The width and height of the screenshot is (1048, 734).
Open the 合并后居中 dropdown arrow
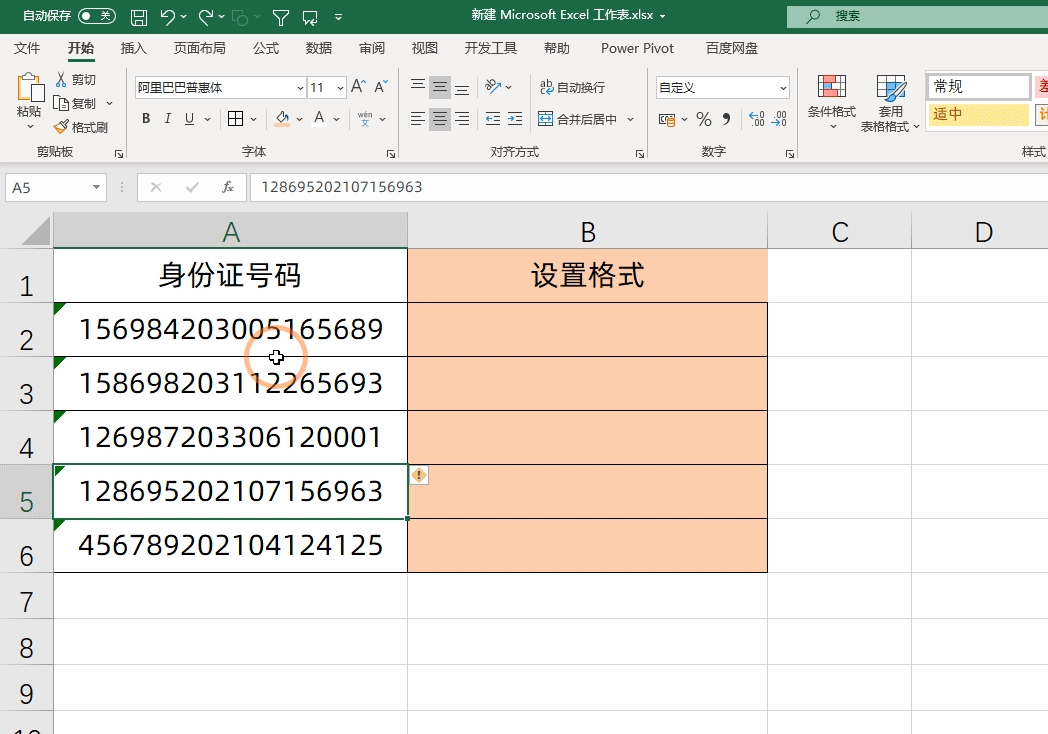click(x=630, y=120)
